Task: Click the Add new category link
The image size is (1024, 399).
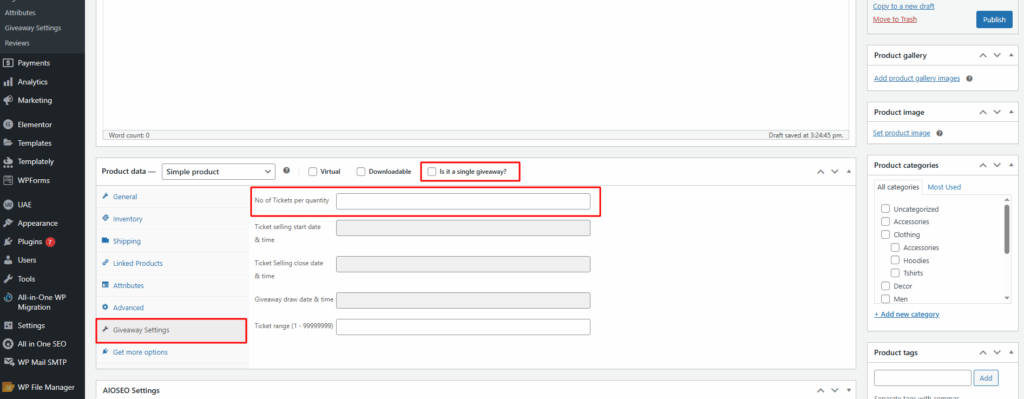Action: coord(906,314)
